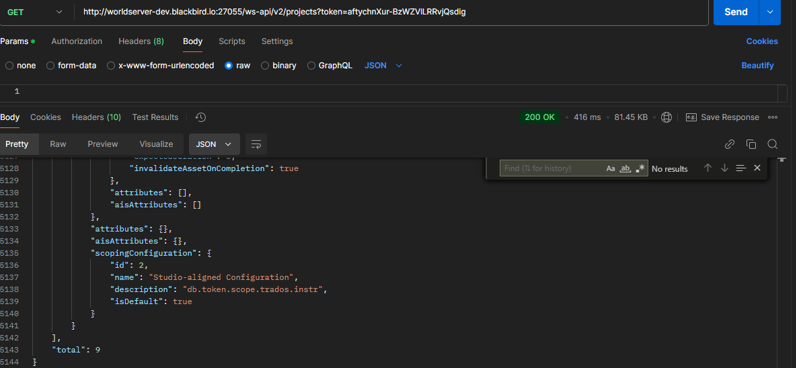
Task: Click Find in Selection lines icon
Action: (x=741, y=168)
